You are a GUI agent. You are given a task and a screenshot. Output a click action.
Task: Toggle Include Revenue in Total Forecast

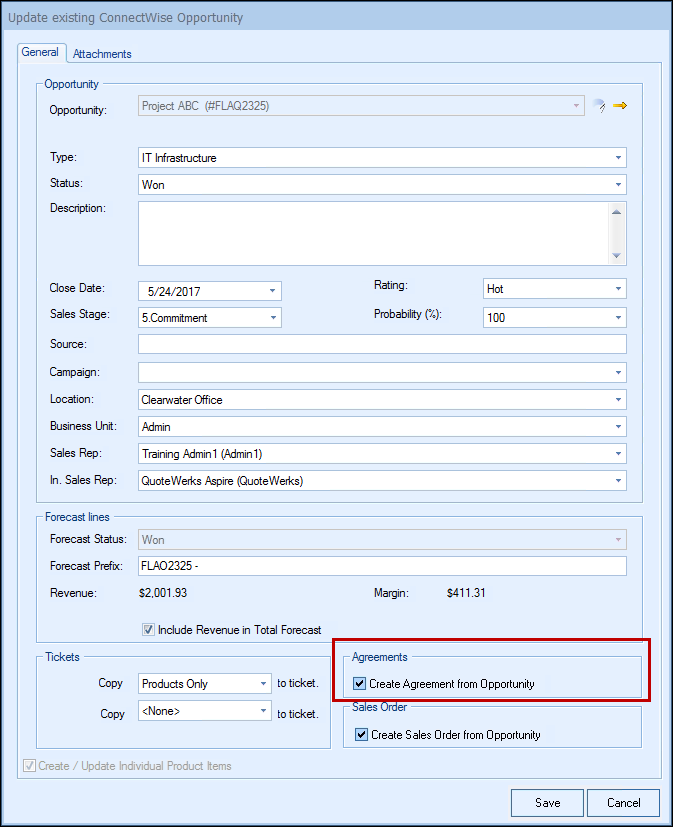(x=149, y=630)
